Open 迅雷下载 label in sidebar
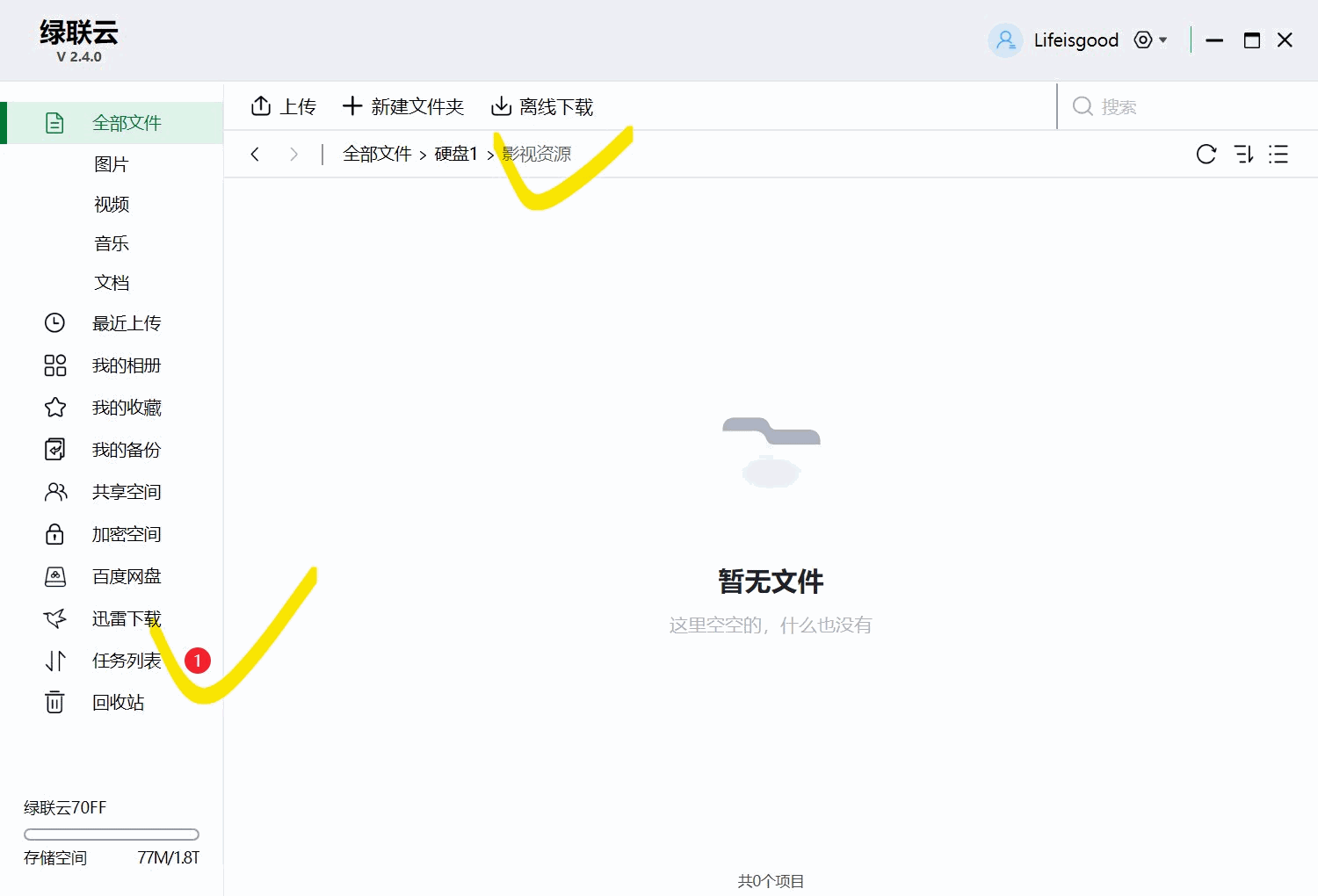Screen dimensions: 1318x896 point(127,618)
